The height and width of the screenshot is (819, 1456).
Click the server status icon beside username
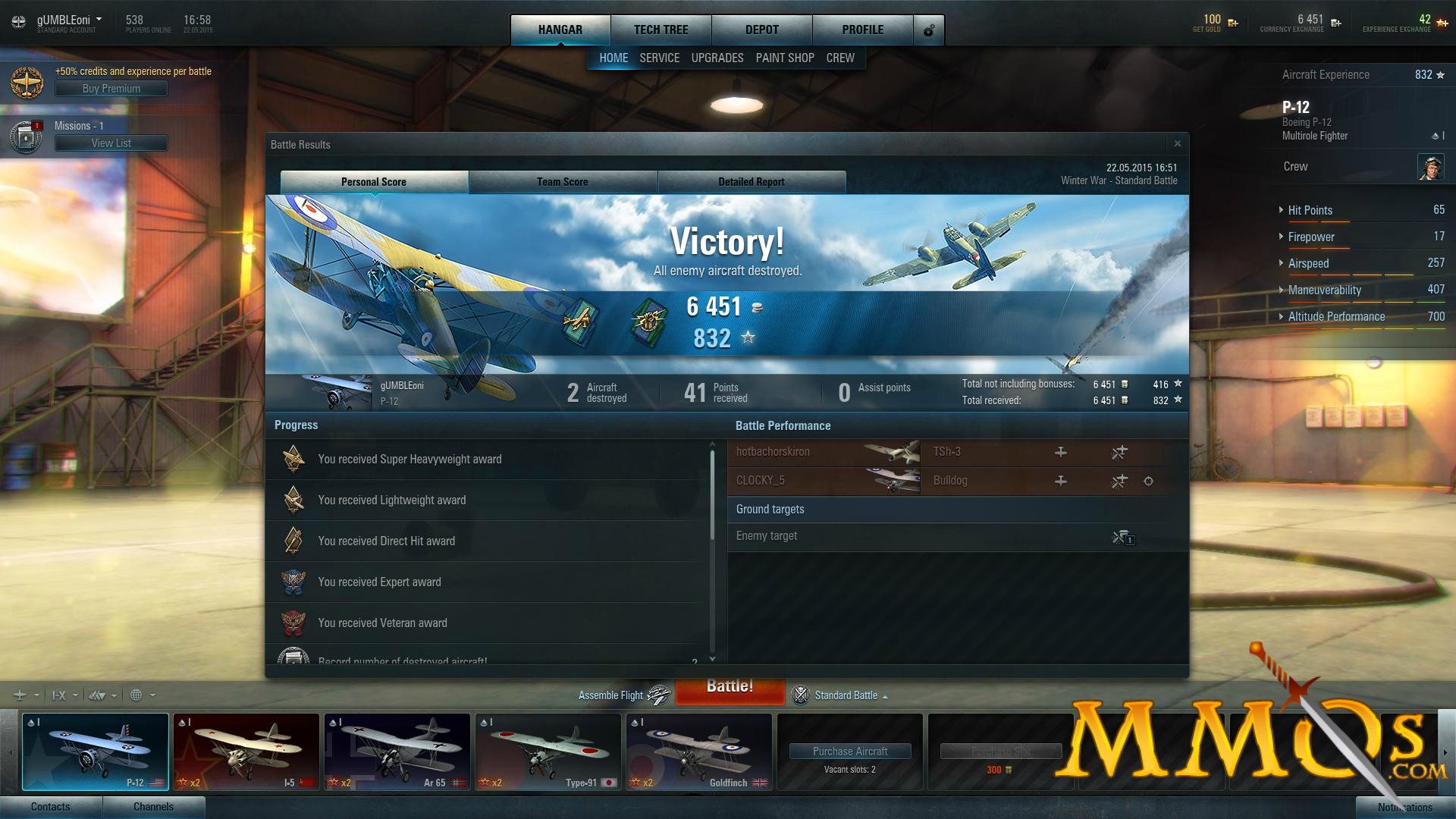coord(19,22)
